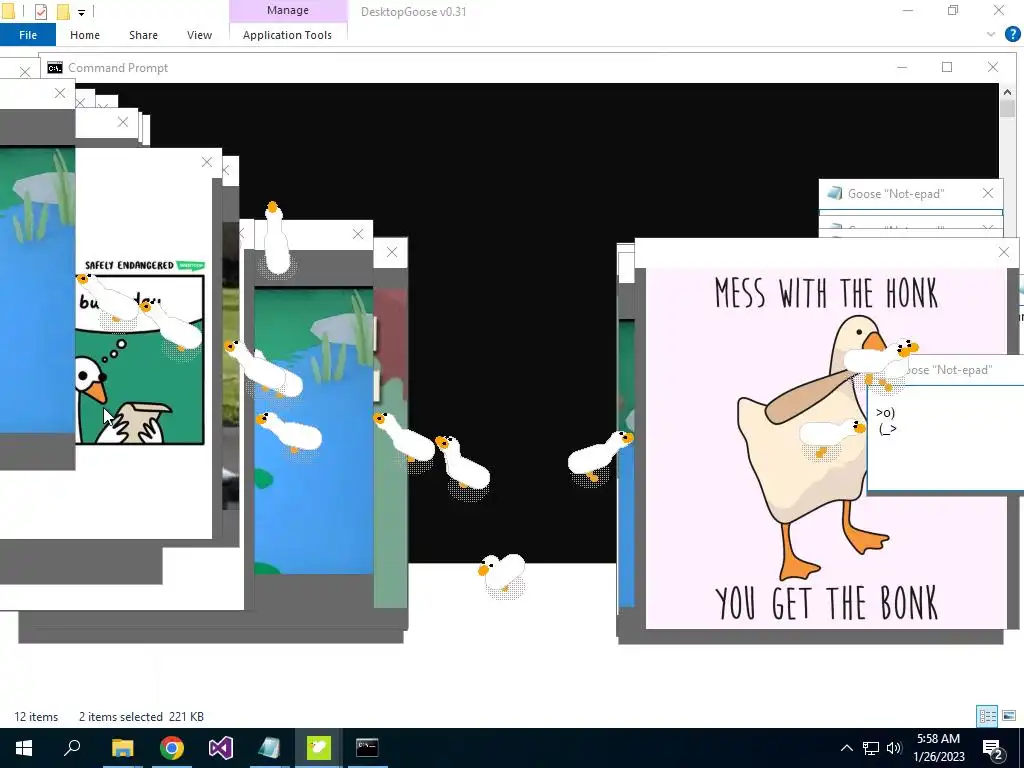Click the Command Prompt scrollbar up arrow
This screenshot has height=768, width=1024.
tap(1007, 93)
